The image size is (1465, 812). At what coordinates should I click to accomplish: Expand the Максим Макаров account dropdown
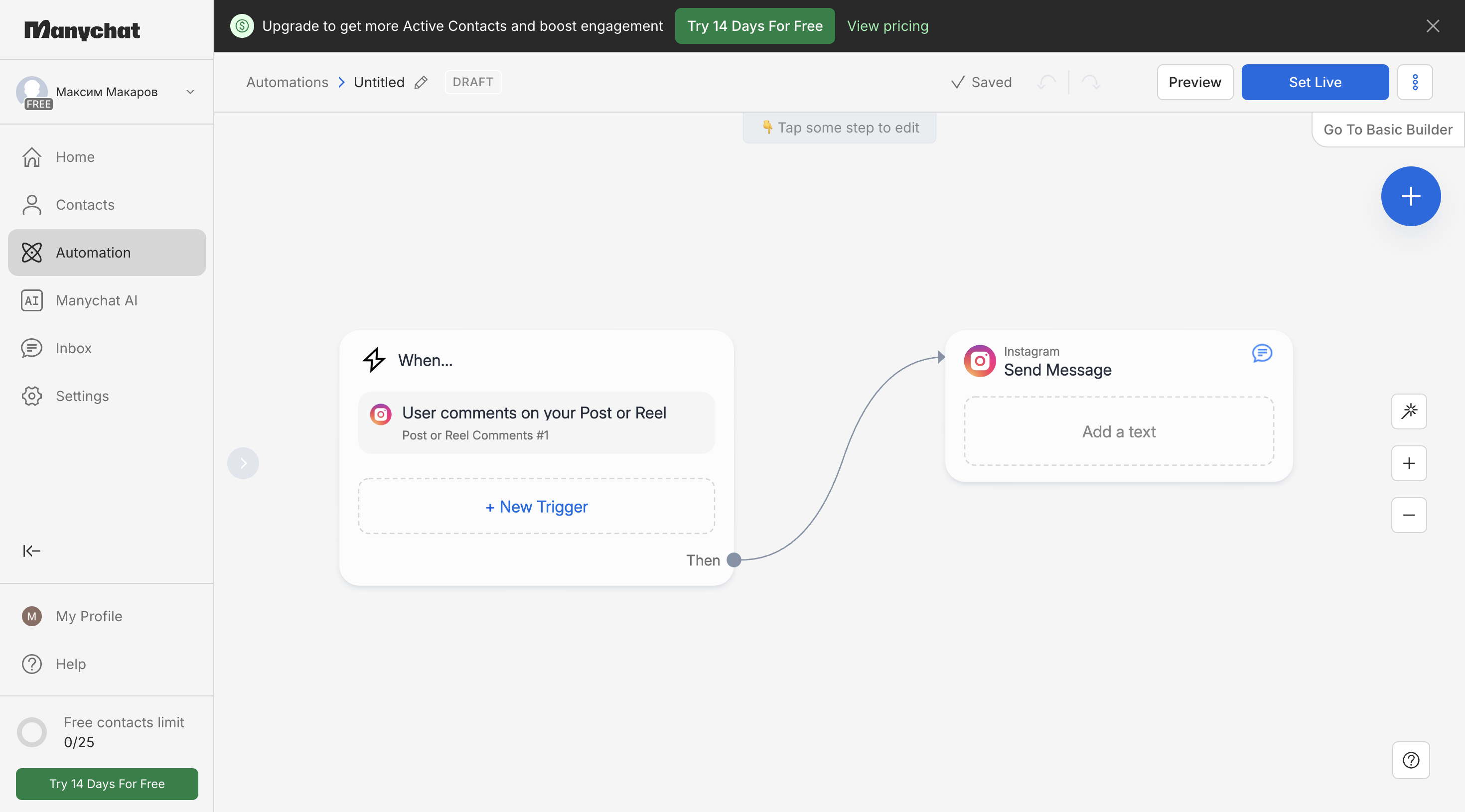190,92
